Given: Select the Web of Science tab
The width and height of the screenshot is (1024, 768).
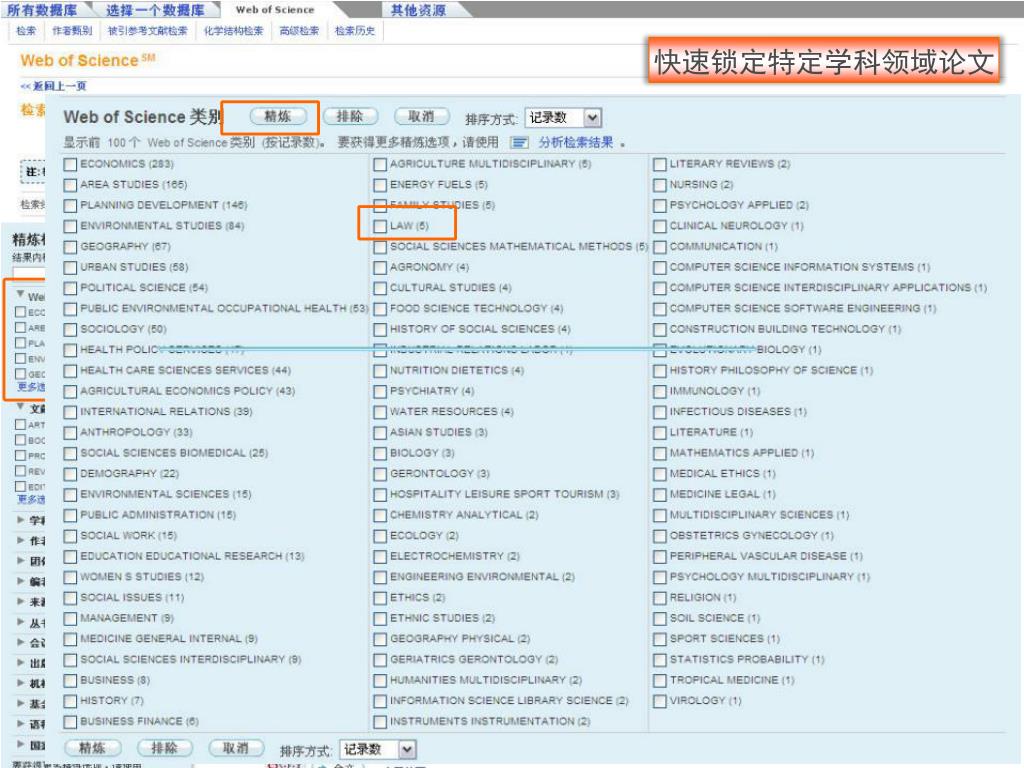Looking at the screenshot, I should [275, 10].
